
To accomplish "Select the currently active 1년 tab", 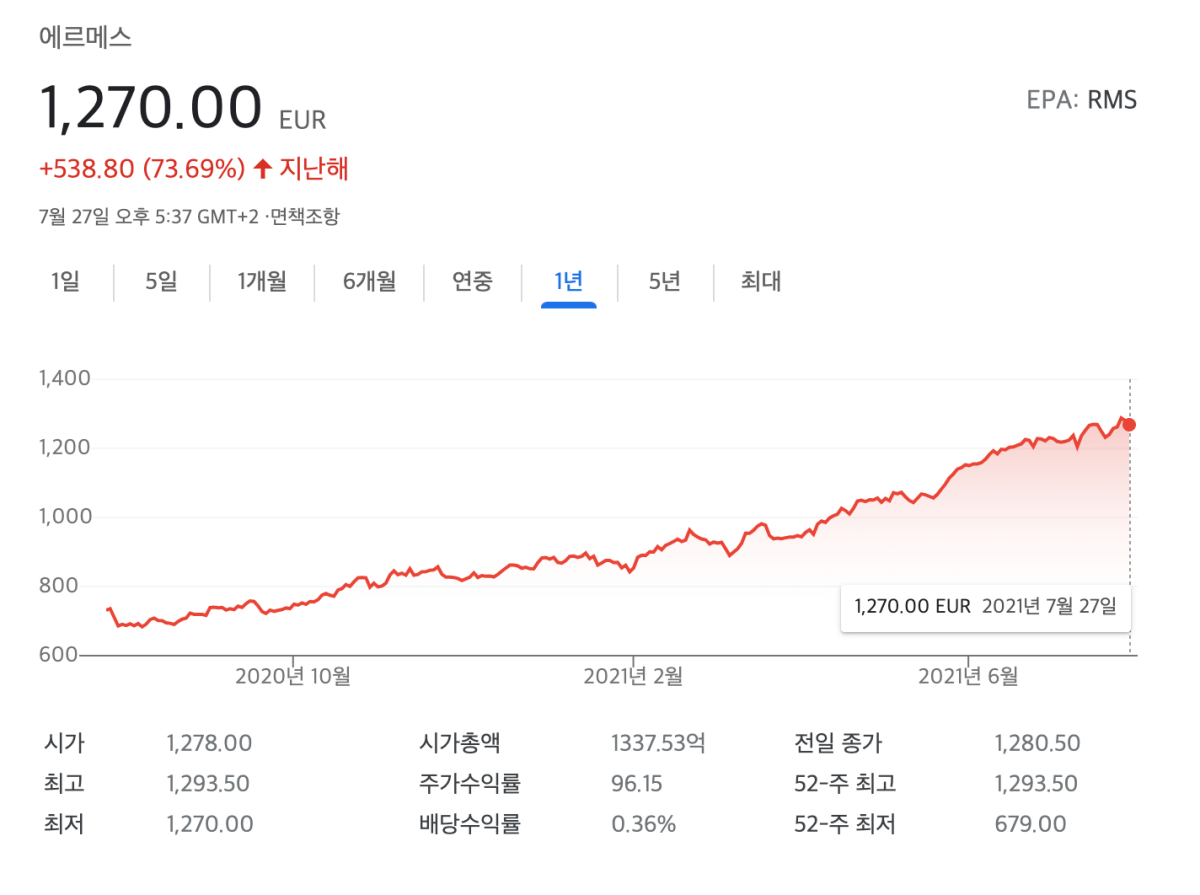I will [566, 282].
